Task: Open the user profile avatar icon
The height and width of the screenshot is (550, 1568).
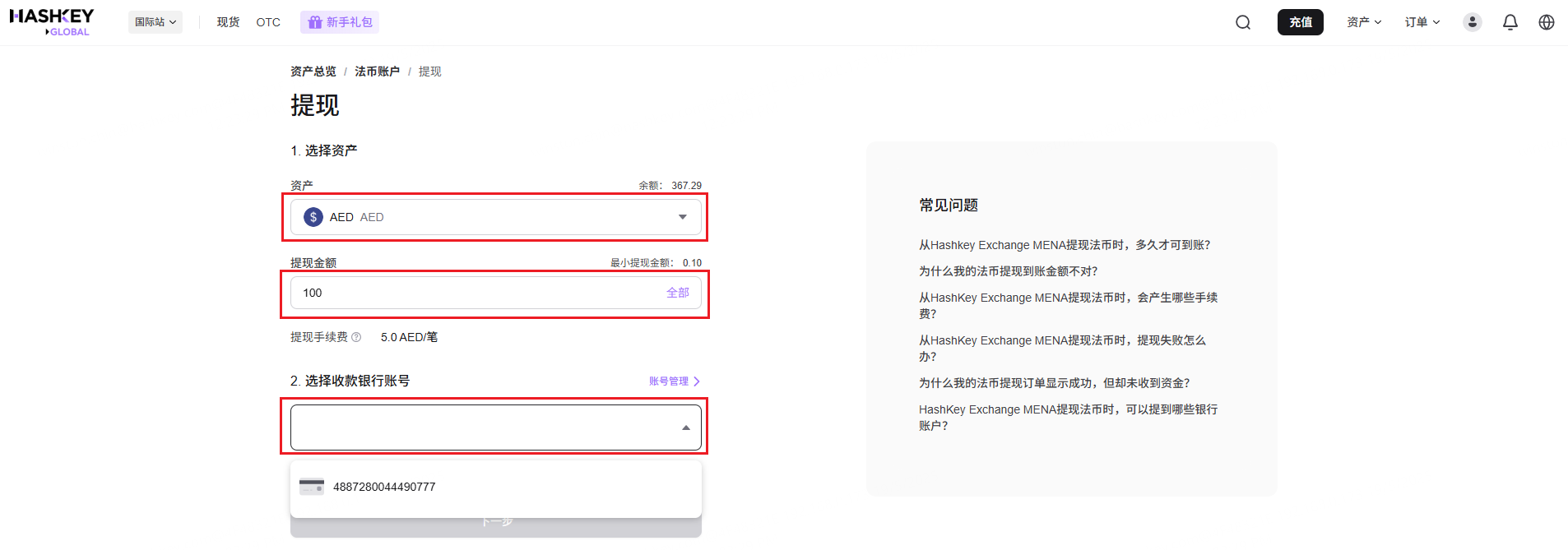Action: pos(1472,22)
